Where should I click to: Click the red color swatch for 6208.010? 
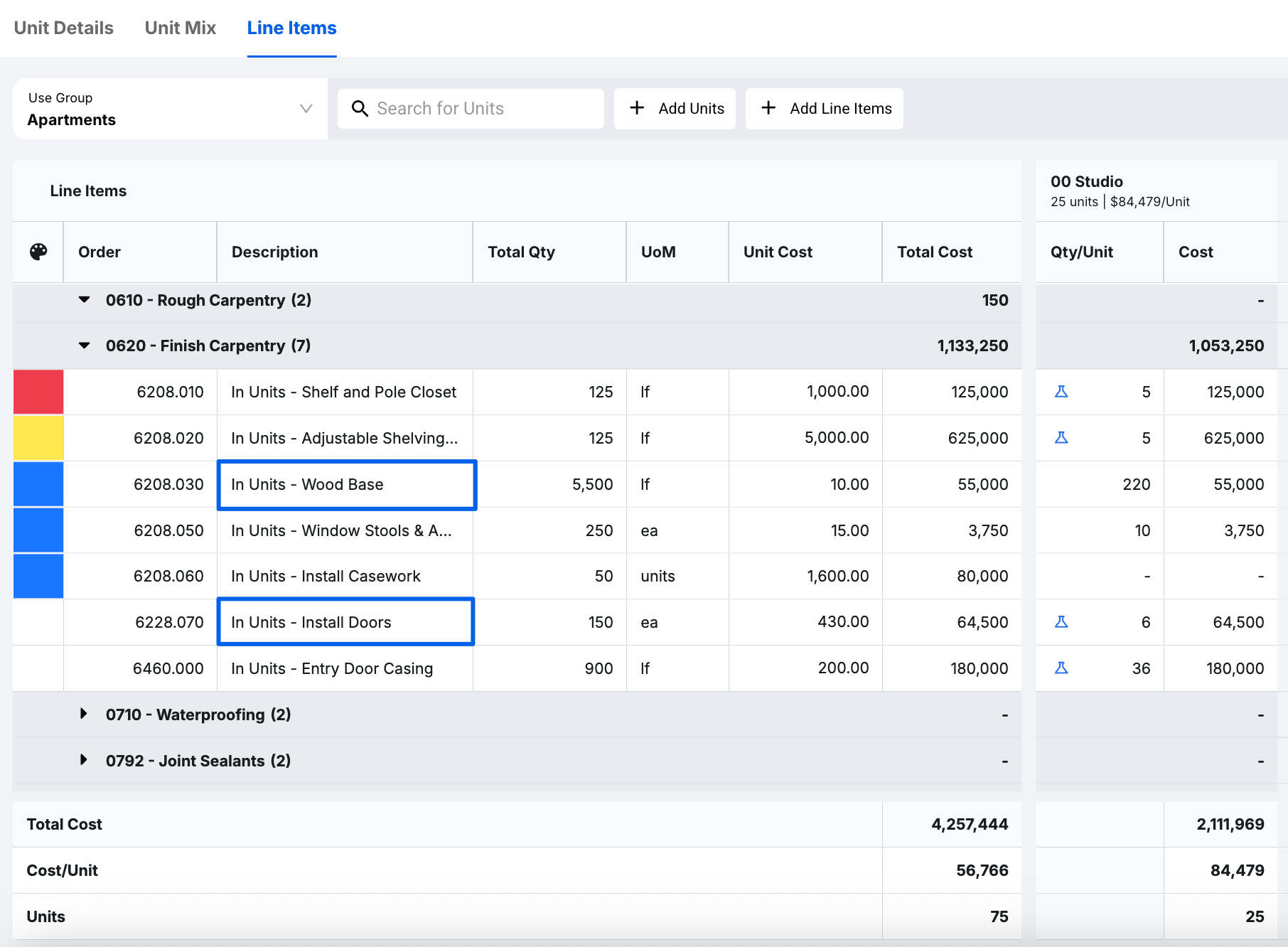[38, 392]
